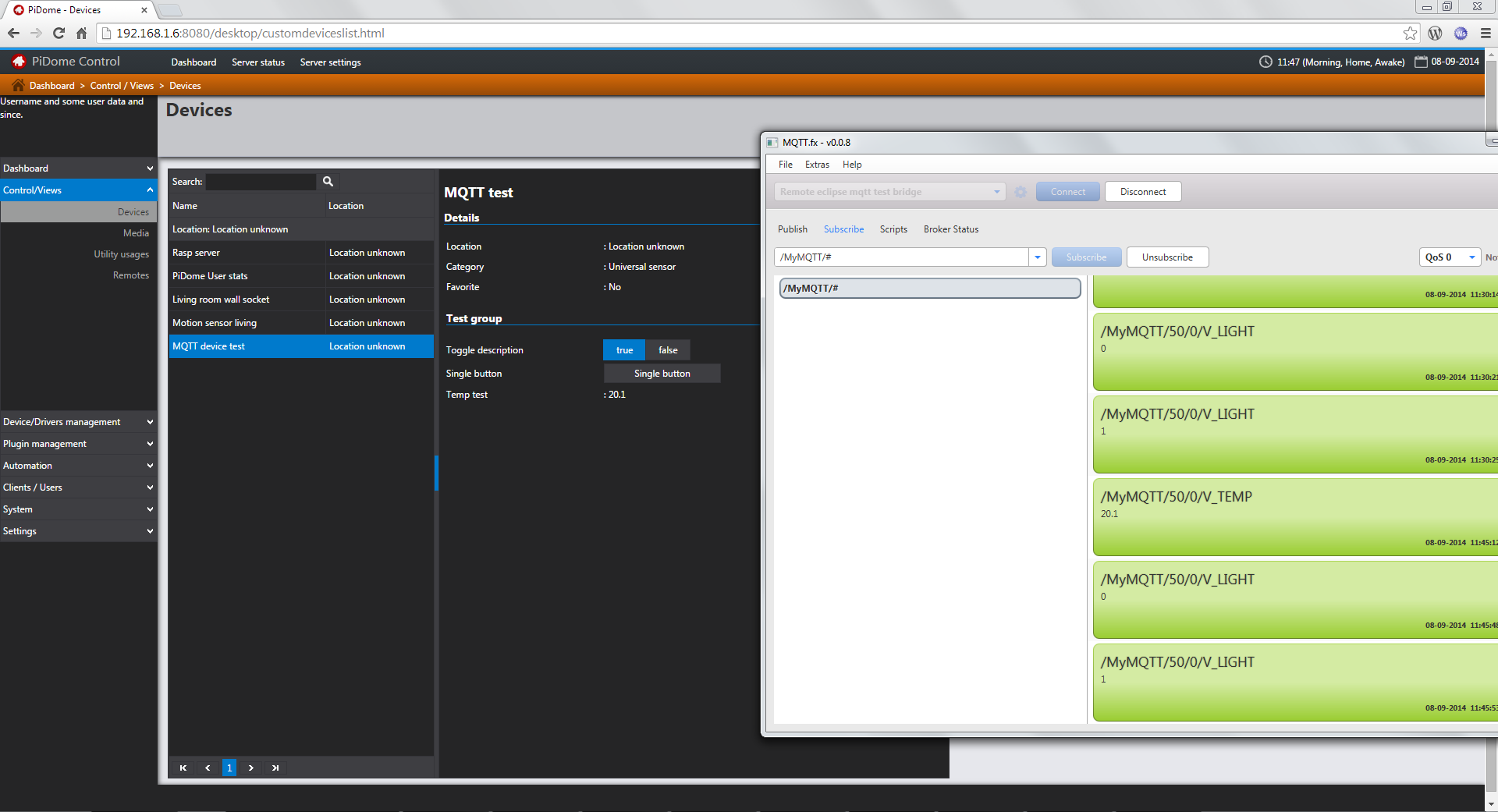Set Toggle description to true
Viewport: 1498px width, 812px height.
[624, 350]
